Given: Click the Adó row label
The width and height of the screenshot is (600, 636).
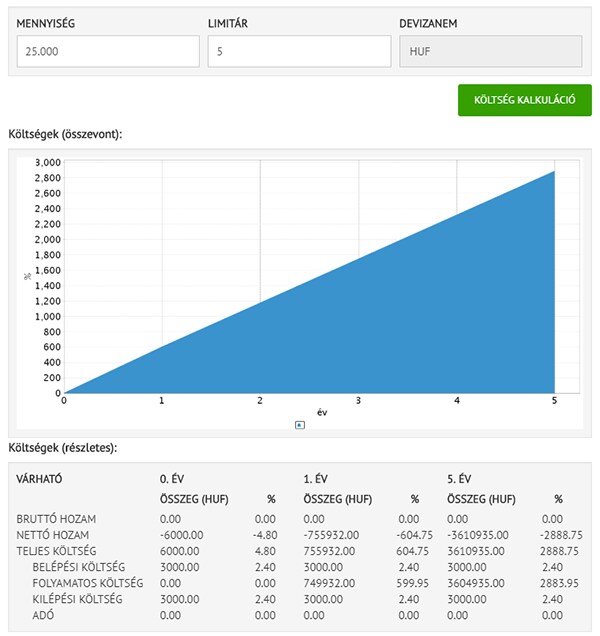Looking at the screenshot, I should coord(45,615).
